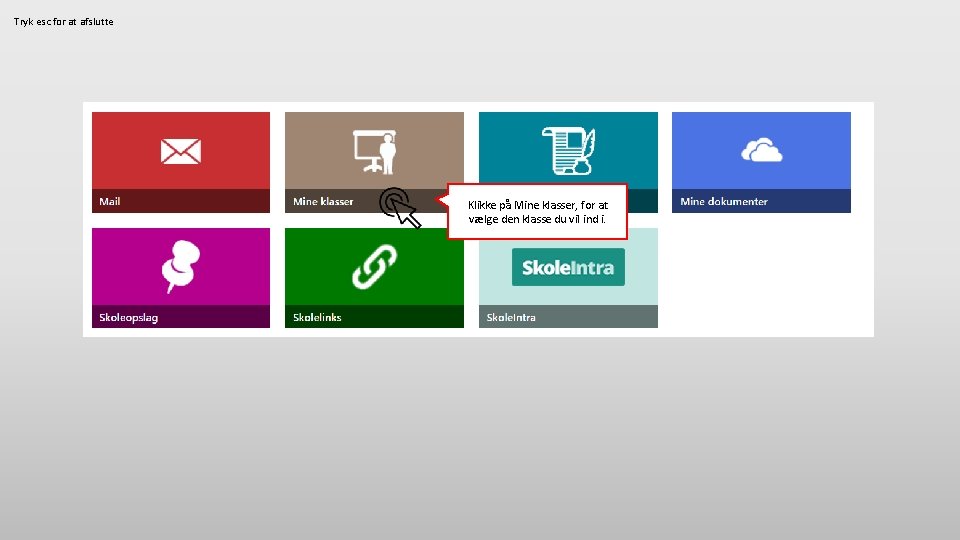
Task: Open the scroll and quill icon tile
Action: tap(568, 151)
